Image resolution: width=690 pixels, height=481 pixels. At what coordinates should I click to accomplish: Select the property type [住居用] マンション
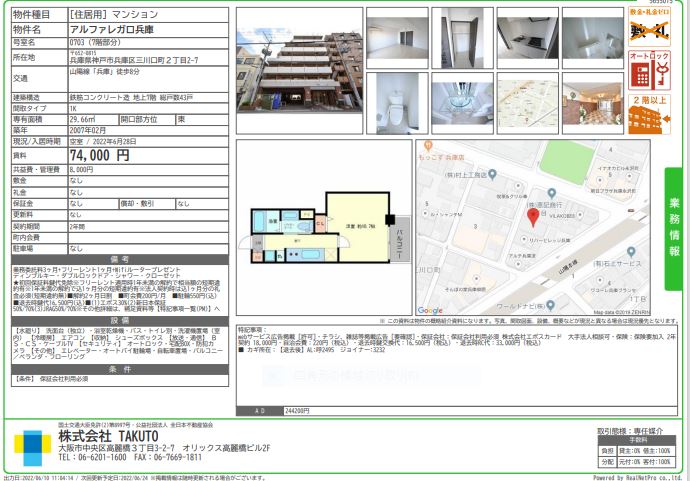tap(114, 15)
